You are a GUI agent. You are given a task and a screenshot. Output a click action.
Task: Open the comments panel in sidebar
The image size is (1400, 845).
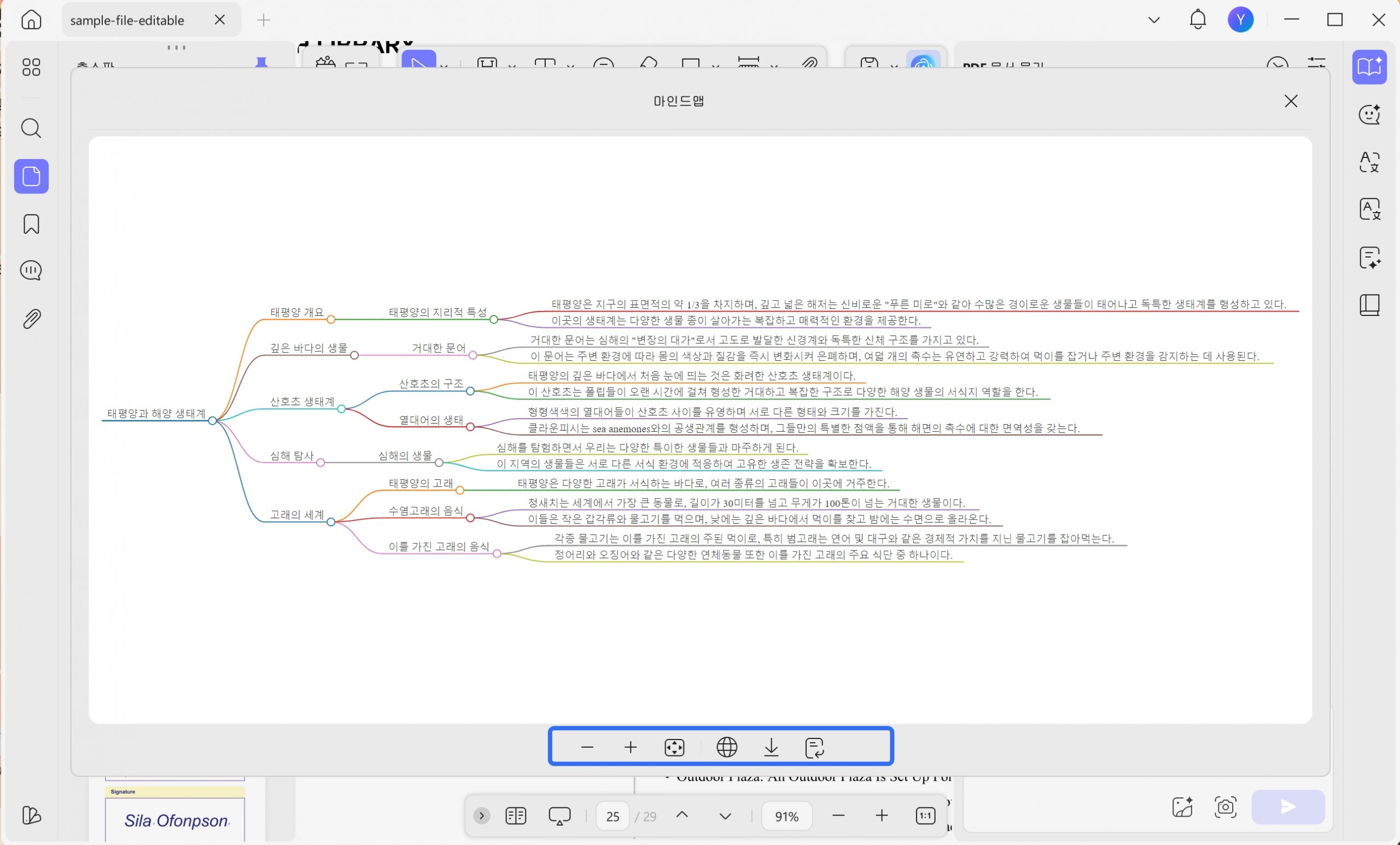coord(31,271)
